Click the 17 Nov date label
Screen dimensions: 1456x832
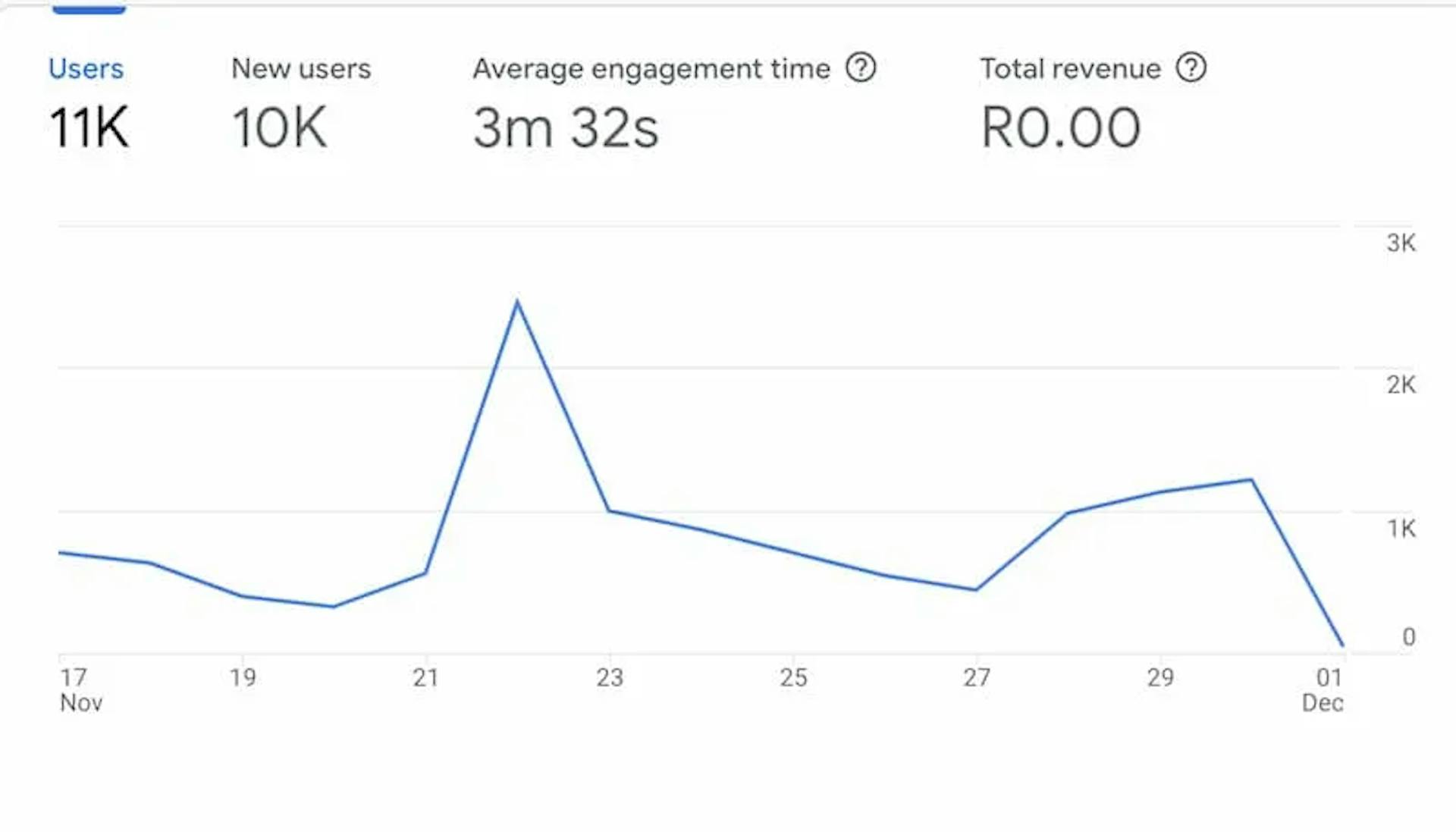[x=80, y=689]
